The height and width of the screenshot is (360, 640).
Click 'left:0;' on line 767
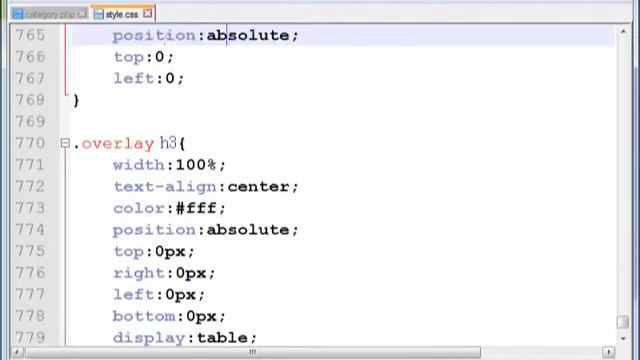[149, 78]
